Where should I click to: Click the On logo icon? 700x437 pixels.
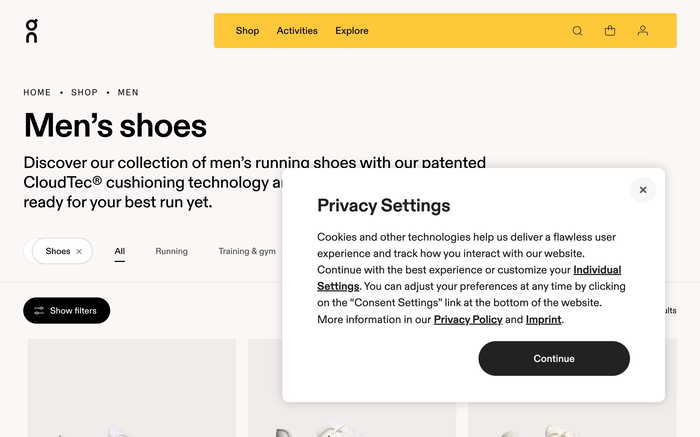(x=32, y=31)
